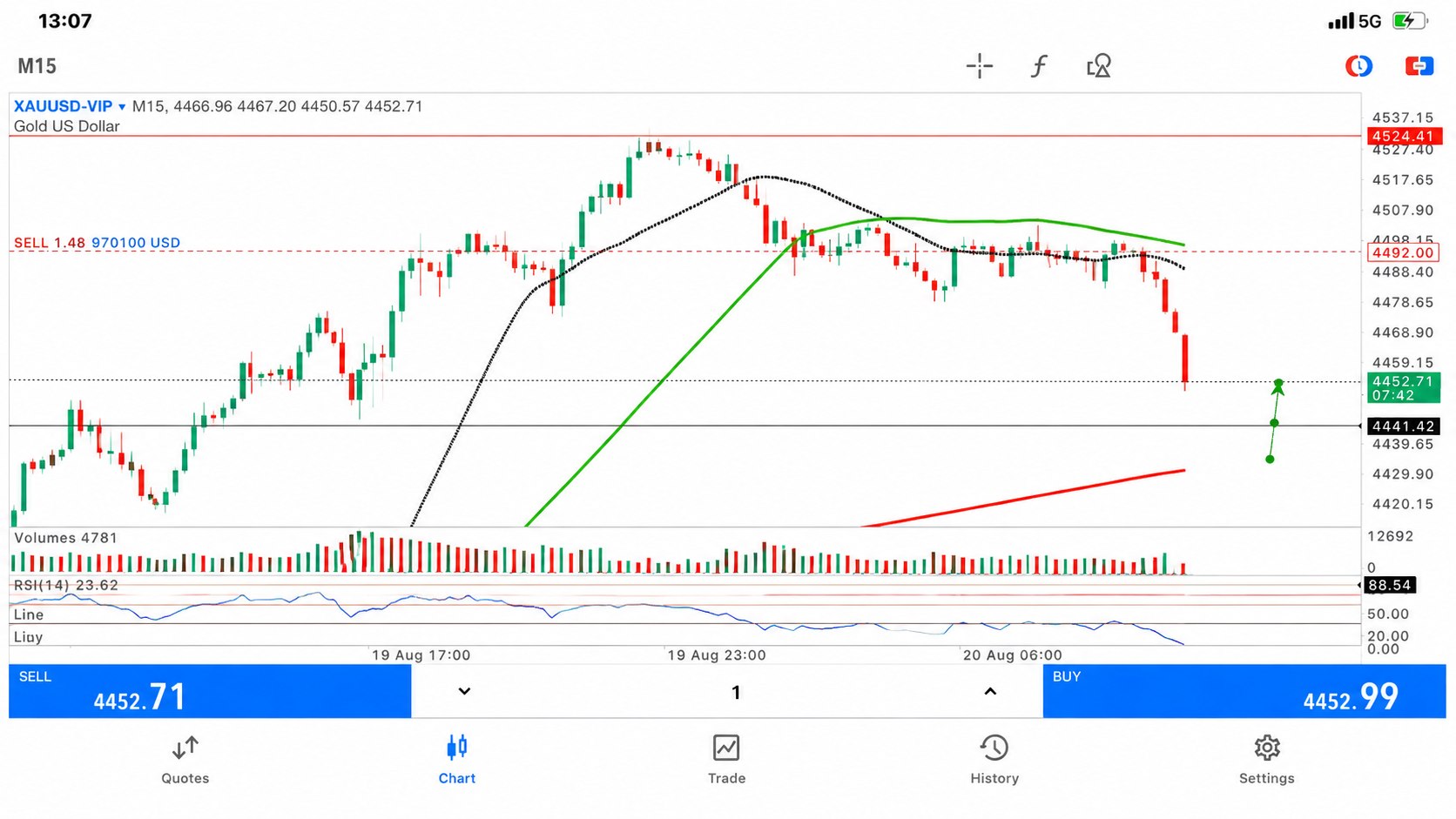Decrease lot volume with down chevron
Viewport: 1456px width, 819px height.
(x=464, y=691)
